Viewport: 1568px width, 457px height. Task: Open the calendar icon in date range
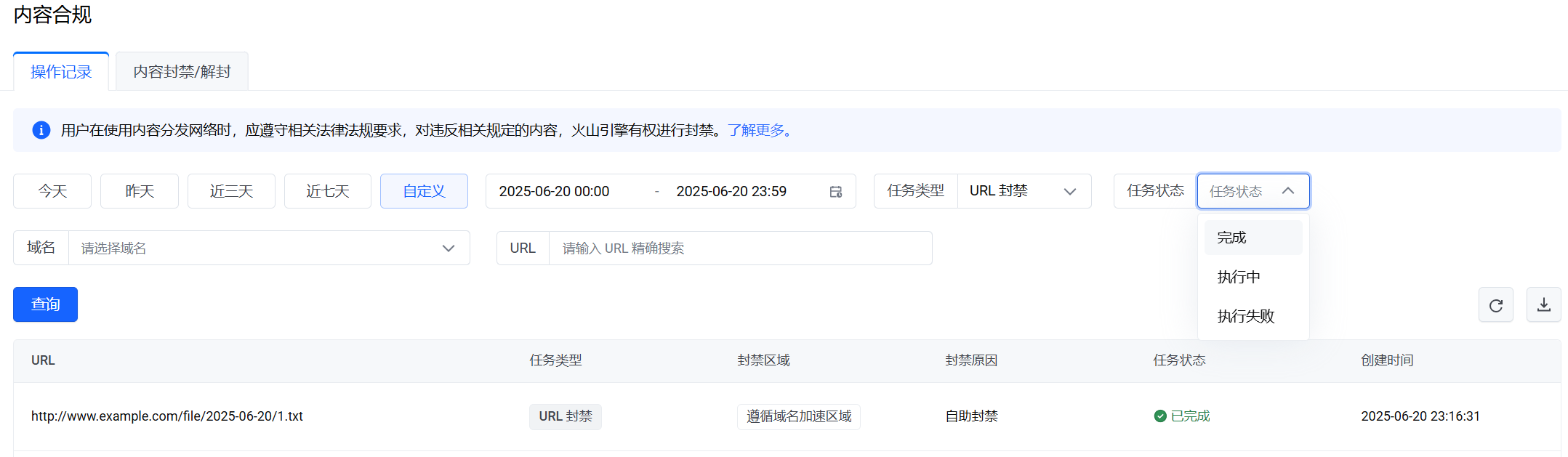[x=835, y=192]
